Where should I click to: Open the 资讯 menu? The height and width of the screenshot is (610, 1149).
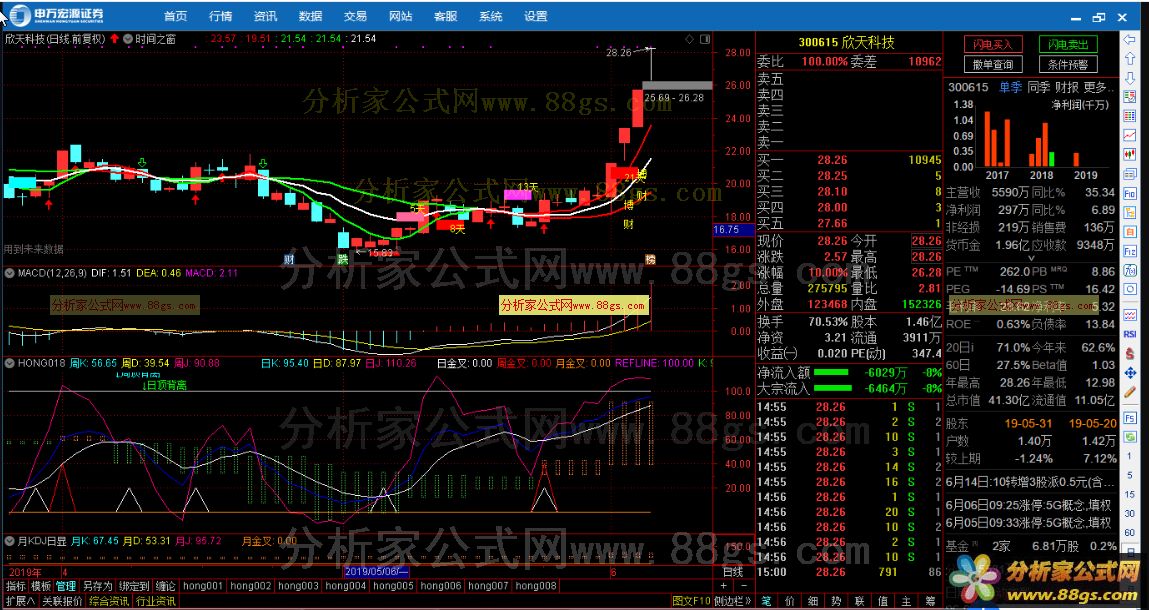(x=265, y=15)
